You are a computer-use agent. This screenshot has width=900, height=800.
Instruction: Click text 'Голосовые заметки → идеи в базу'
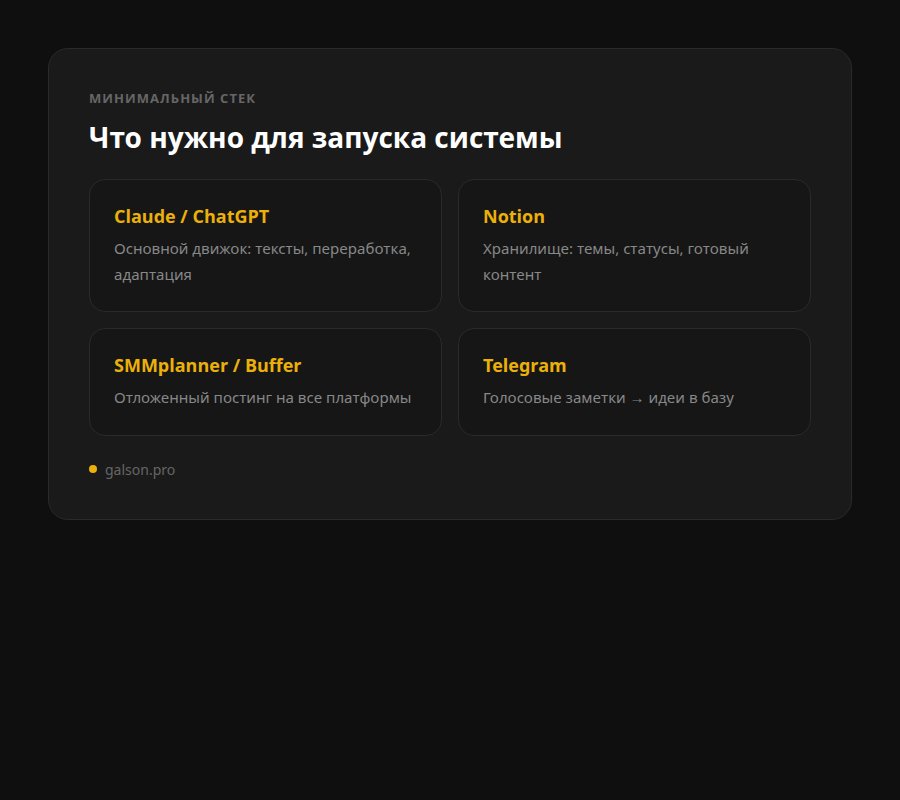pos(608,398)
